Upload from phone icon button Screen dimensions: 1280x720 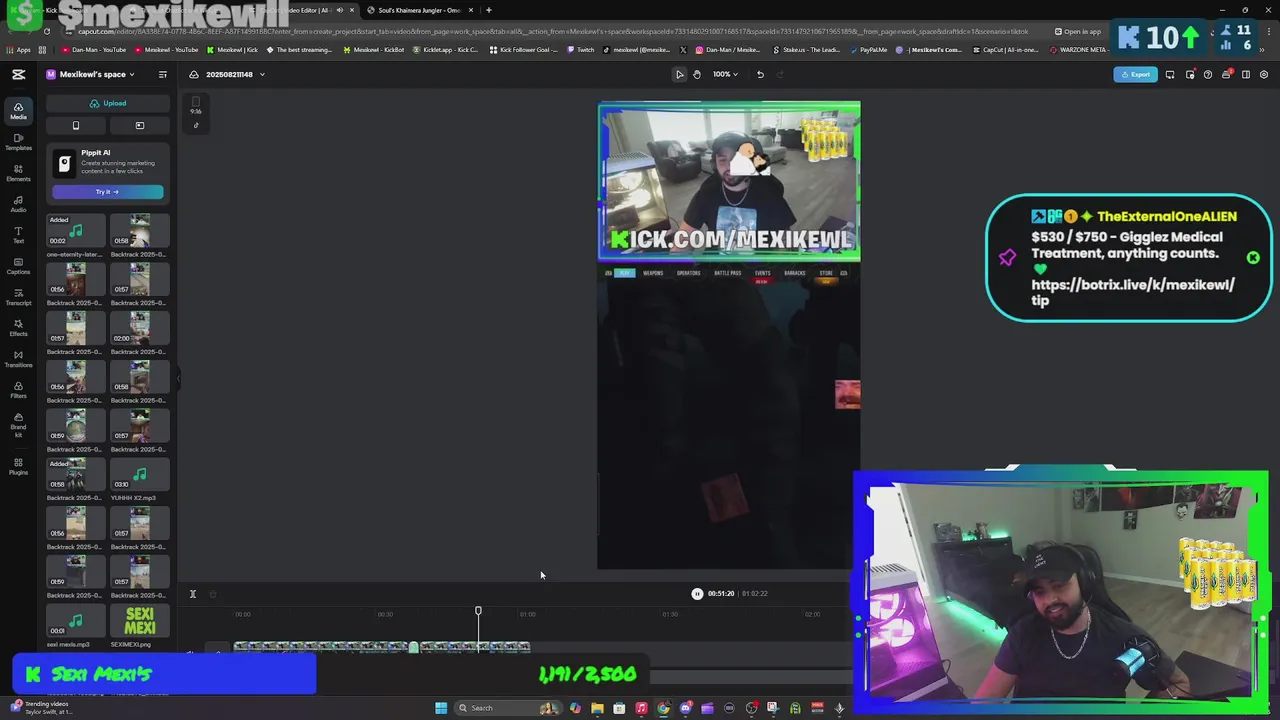(76, 125)
